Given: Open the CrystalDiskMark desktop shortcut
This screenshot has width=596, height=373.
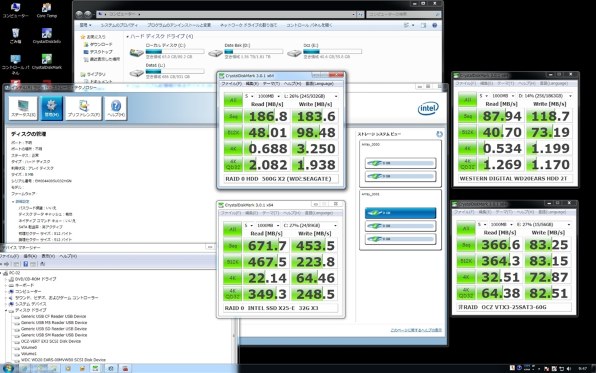Looking at the screenshot, I should pyautogui.click(x=47, y=62).
